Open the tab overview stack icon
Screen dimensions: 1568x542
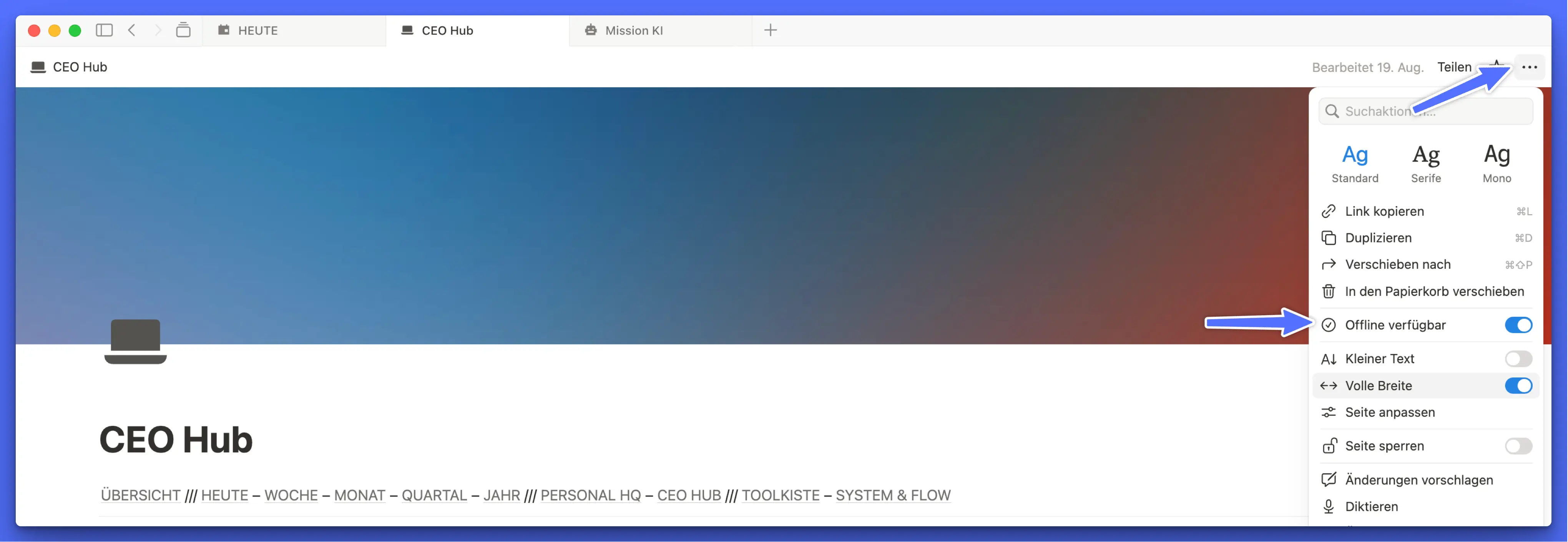point(183,30)
